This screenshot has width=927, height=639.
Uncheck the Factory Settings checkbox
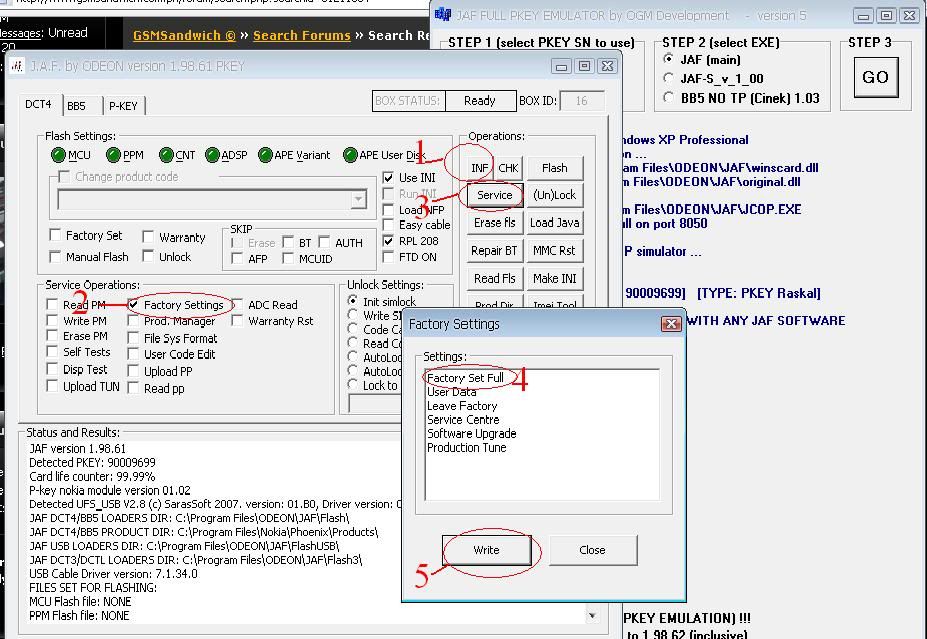[133, 305]
